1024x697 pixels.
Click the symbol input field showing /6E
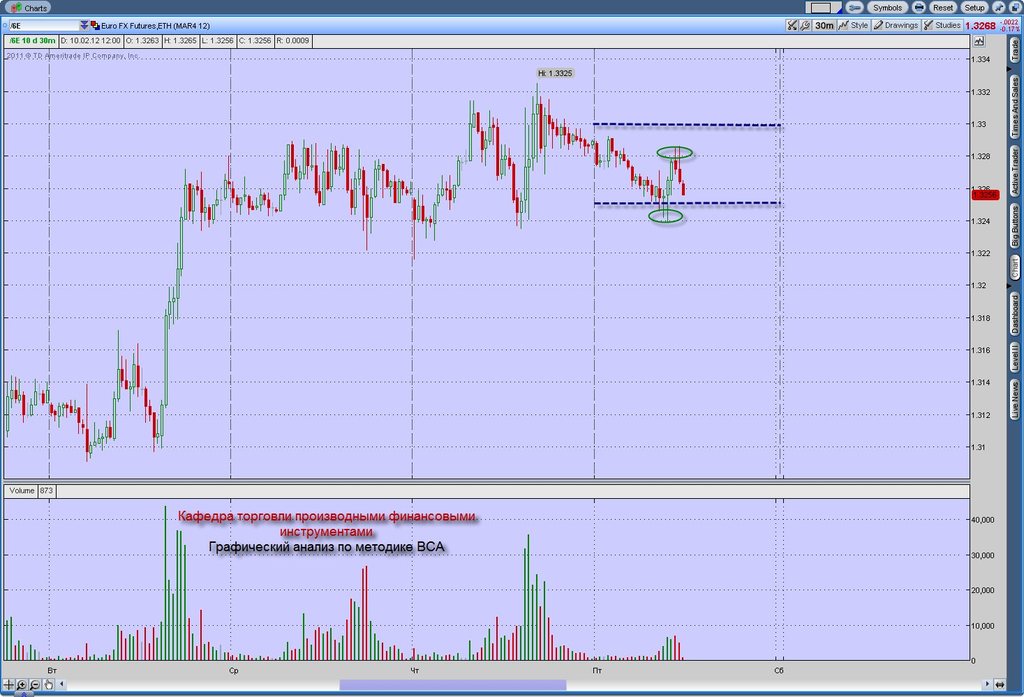click(43, 25)
